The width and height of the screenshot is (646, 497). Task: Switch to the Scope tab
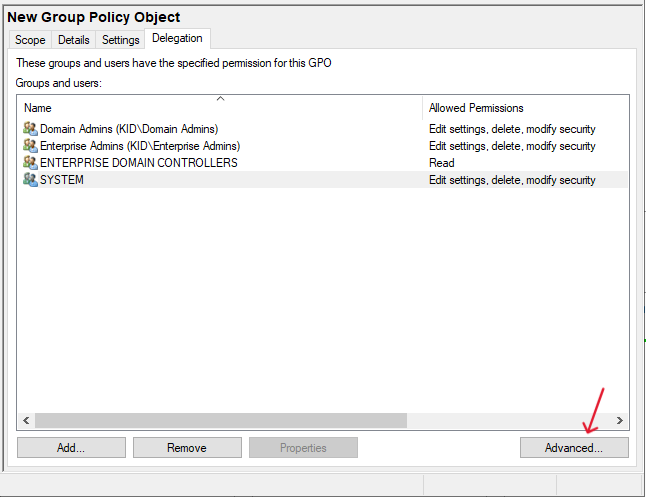30,40
